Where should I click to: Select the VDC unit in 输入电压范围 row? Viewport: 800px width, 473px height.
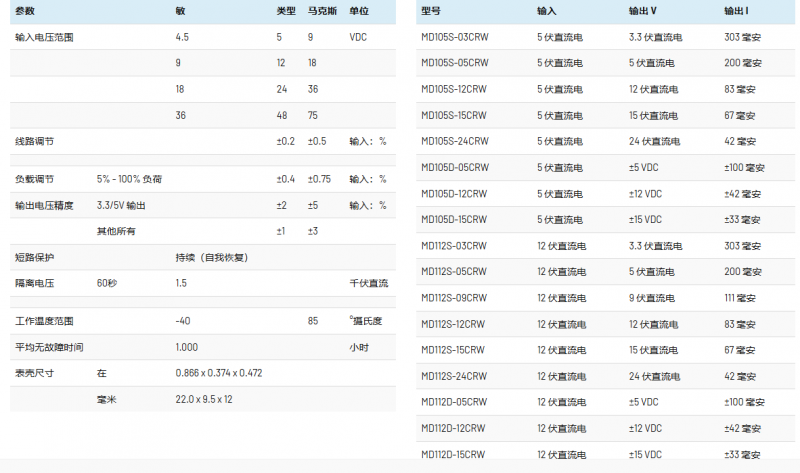pos(358,37)
